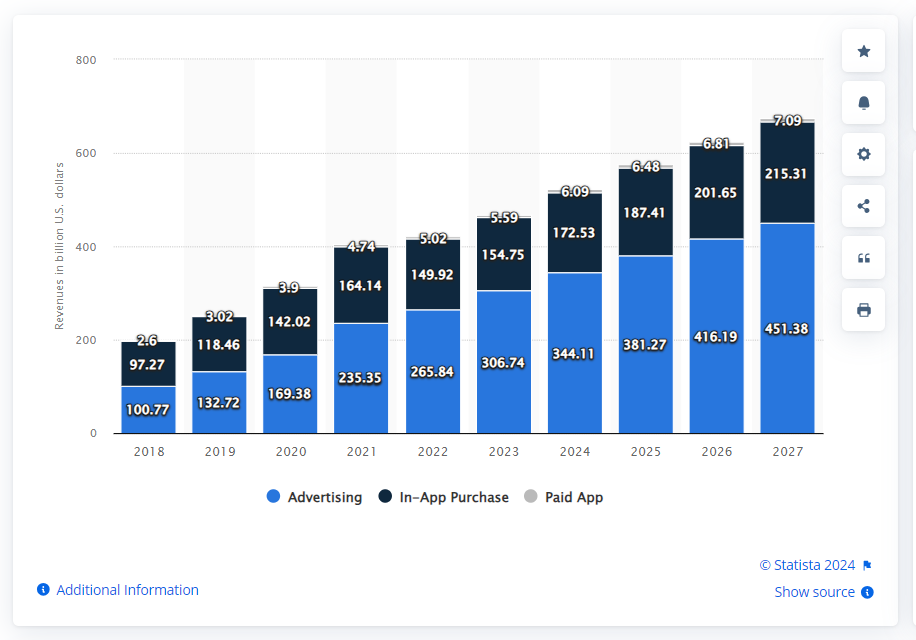Click the 2018 year label on the x-axis
The image size is (916, 640).
(148, 451)
